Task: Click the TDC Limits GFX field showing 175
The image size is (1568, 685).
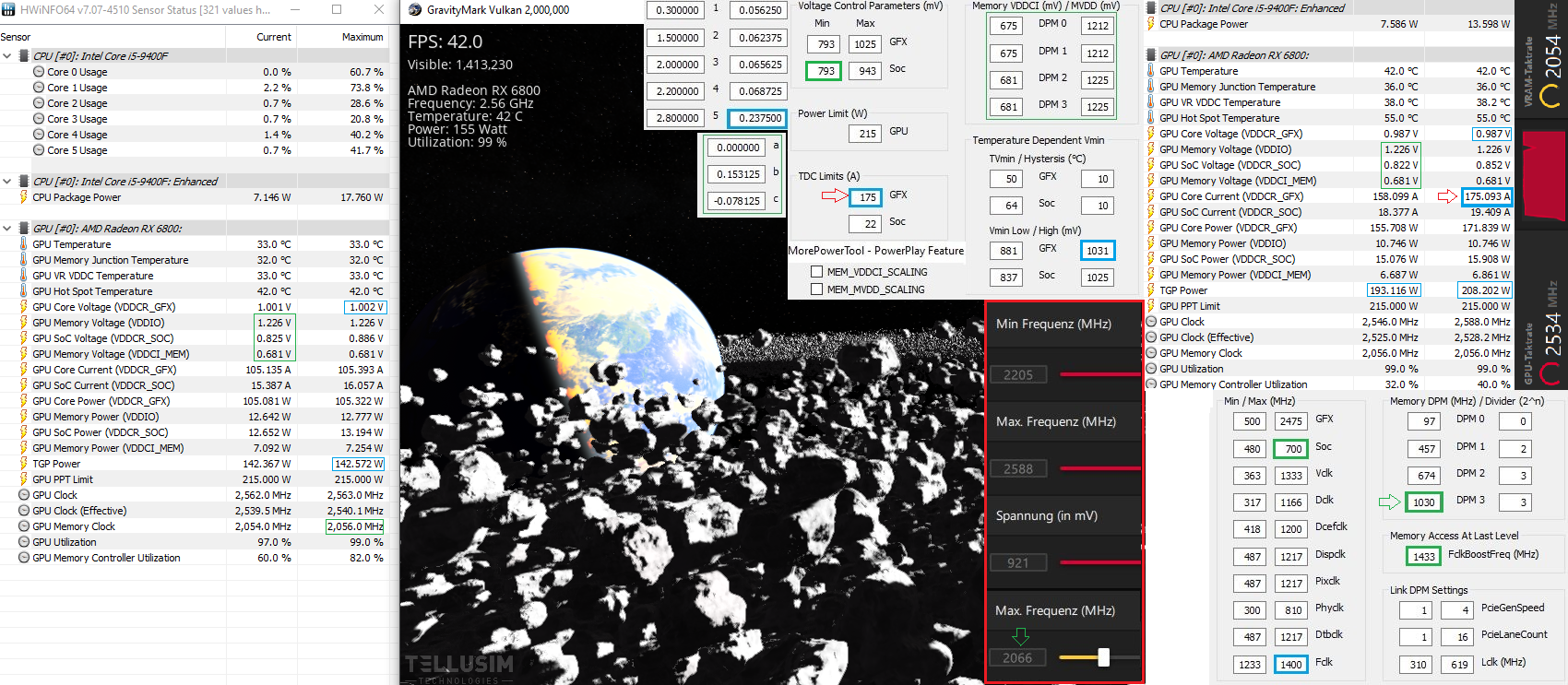Action: (864, 197)
